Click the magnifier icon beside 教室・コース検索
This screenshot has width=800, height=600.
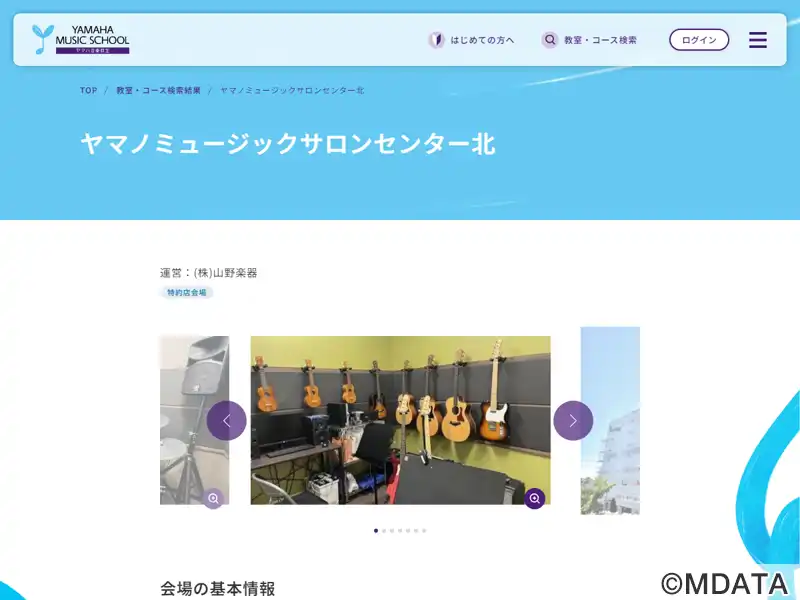549,40
